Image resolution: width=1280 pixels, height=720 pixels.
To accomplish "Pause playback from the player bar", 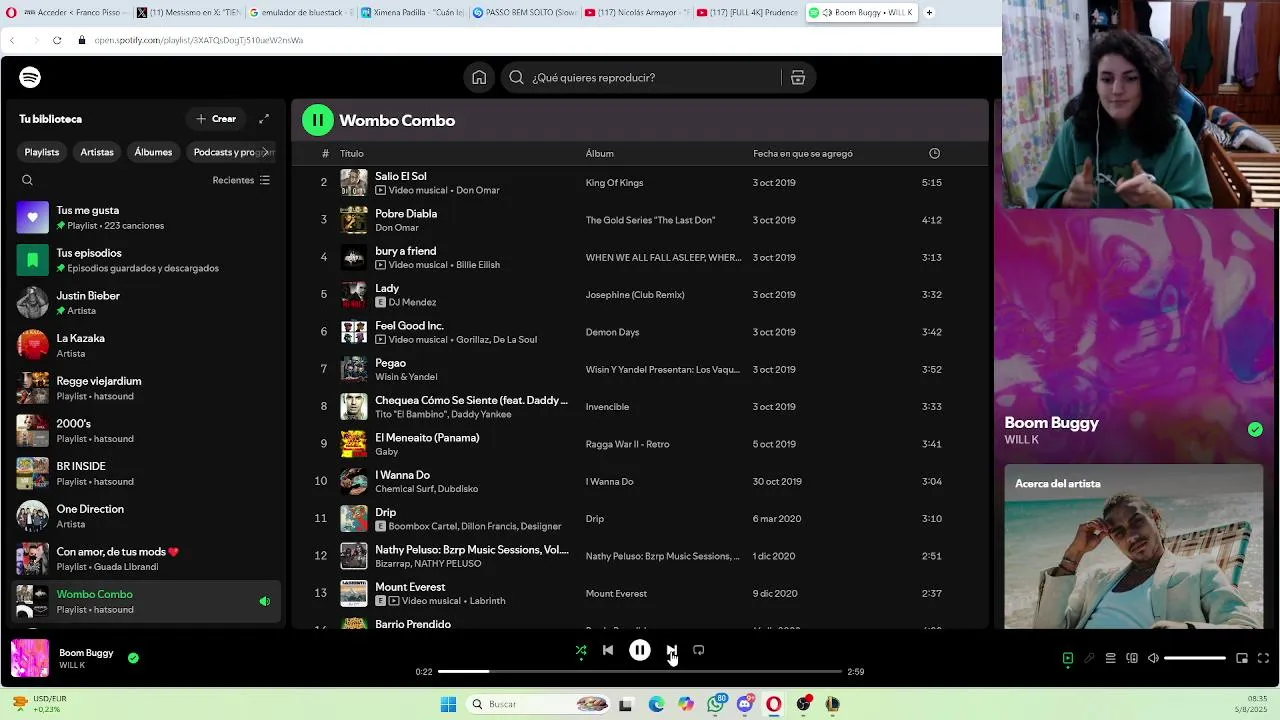I will pos(640,650).
